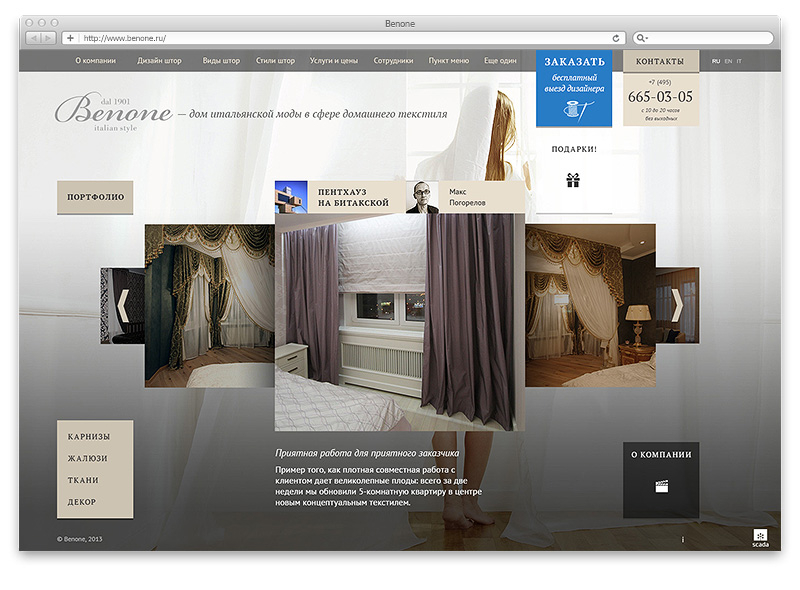The width and height of the screenshot is (800, 590).
Task: Open the dark О компании block title
Action: 661,454
